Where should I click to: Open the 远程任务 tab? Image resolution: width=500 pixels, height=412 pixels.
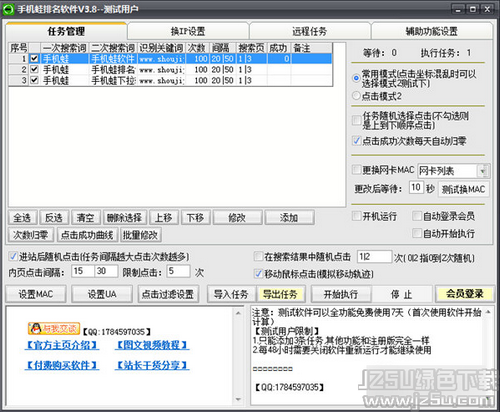[310, 32]
